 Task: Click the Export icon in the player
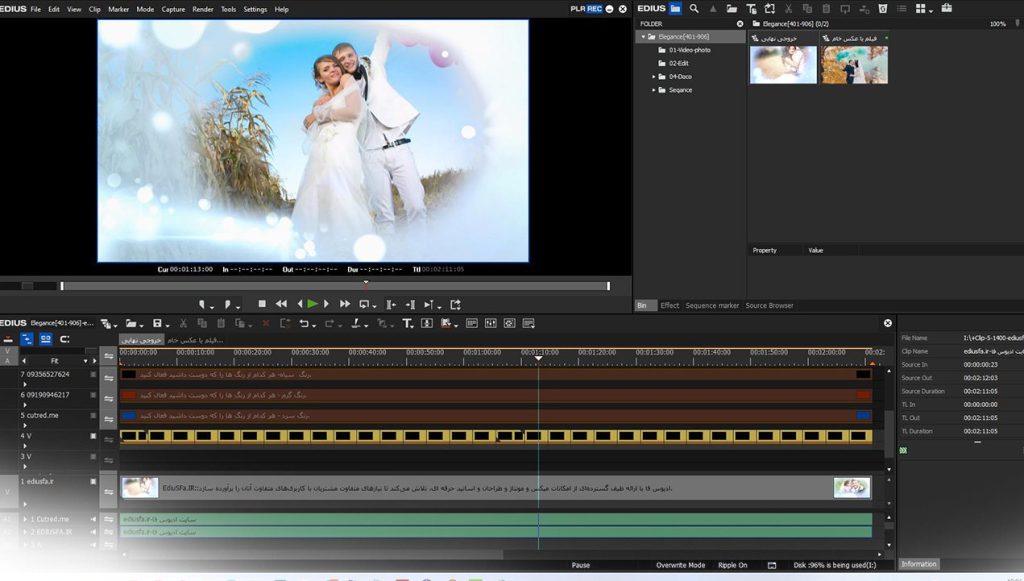[455, 304]
